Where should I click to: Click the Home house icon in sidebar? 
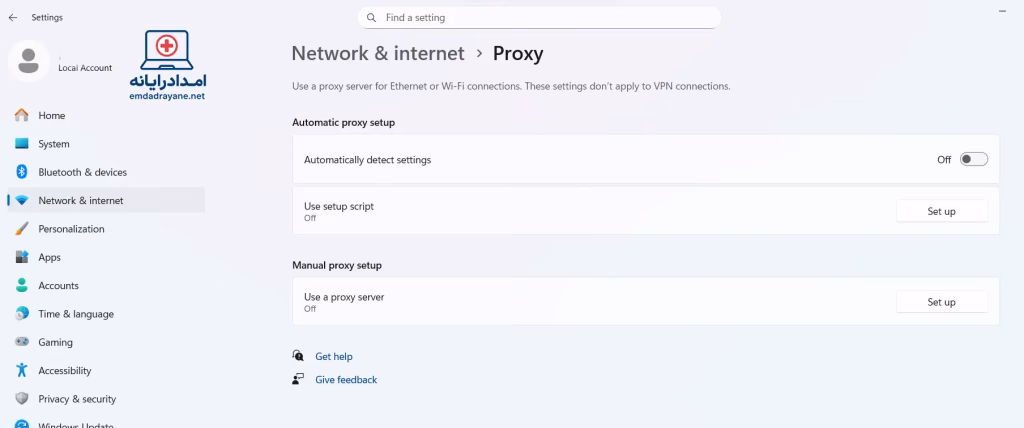click(x=22, y=116)
